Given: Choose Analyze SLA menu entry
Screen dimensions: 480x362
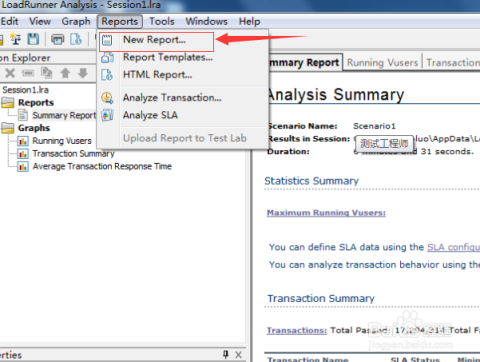Looking at the screenshot, I should coord(150,115).
